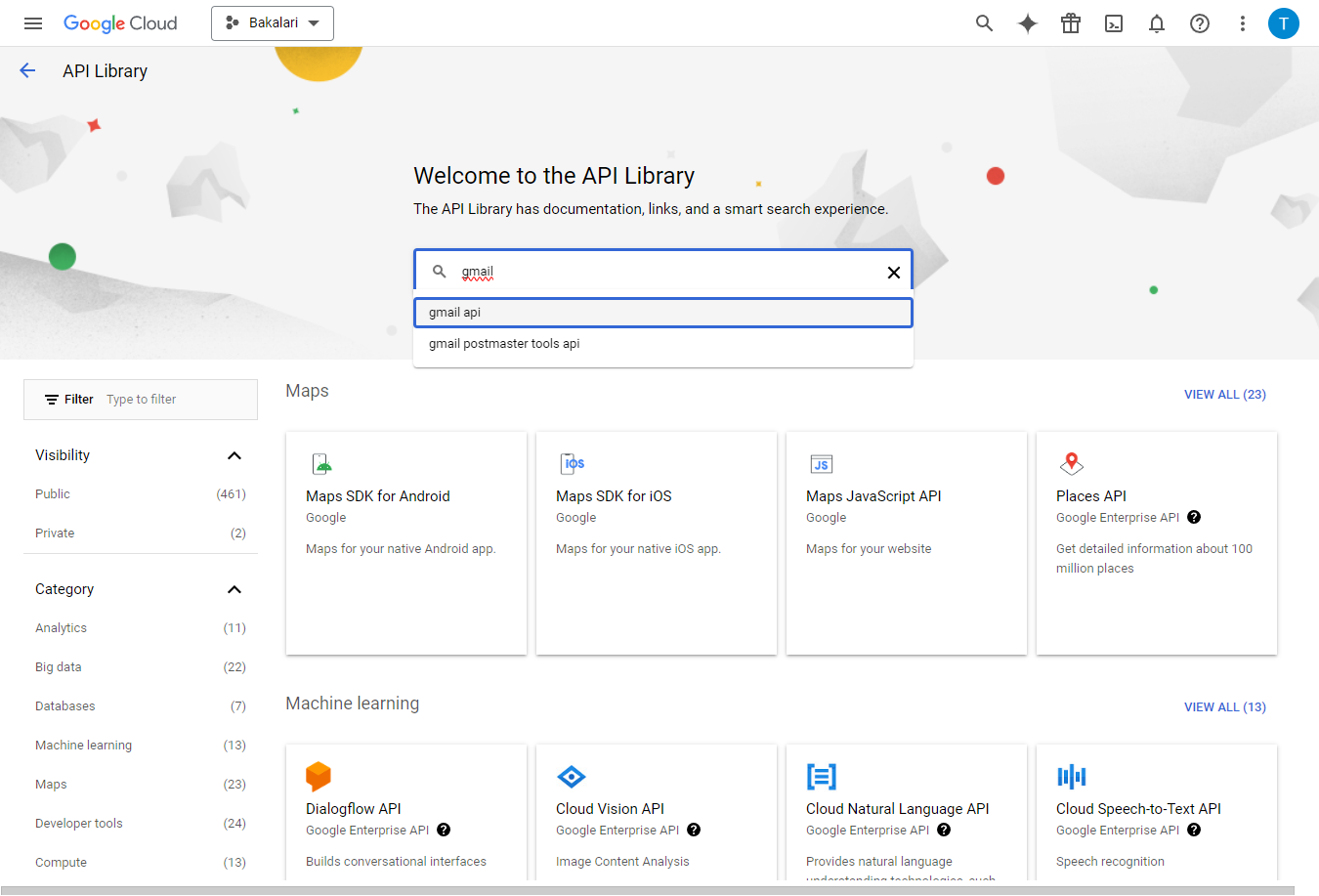Image resolution: width=1319 pixels, height=896 pixels.
Task: Go back using the API Library arrow
Action: (27, 70)
